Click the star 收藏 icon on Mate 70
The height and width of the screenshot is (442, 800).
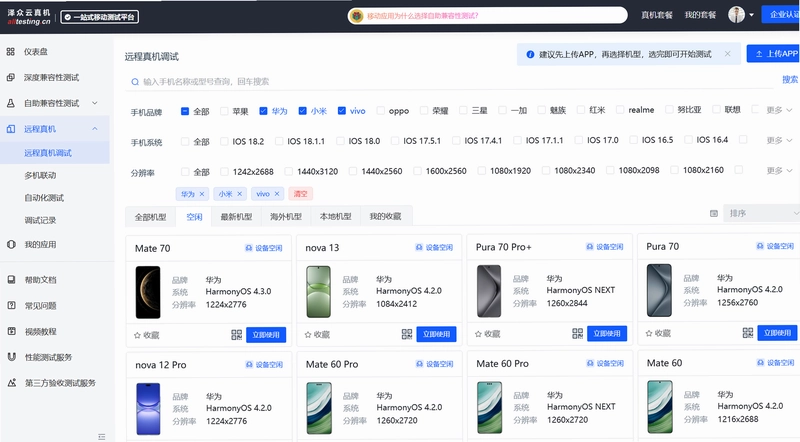tap(137, 335)
